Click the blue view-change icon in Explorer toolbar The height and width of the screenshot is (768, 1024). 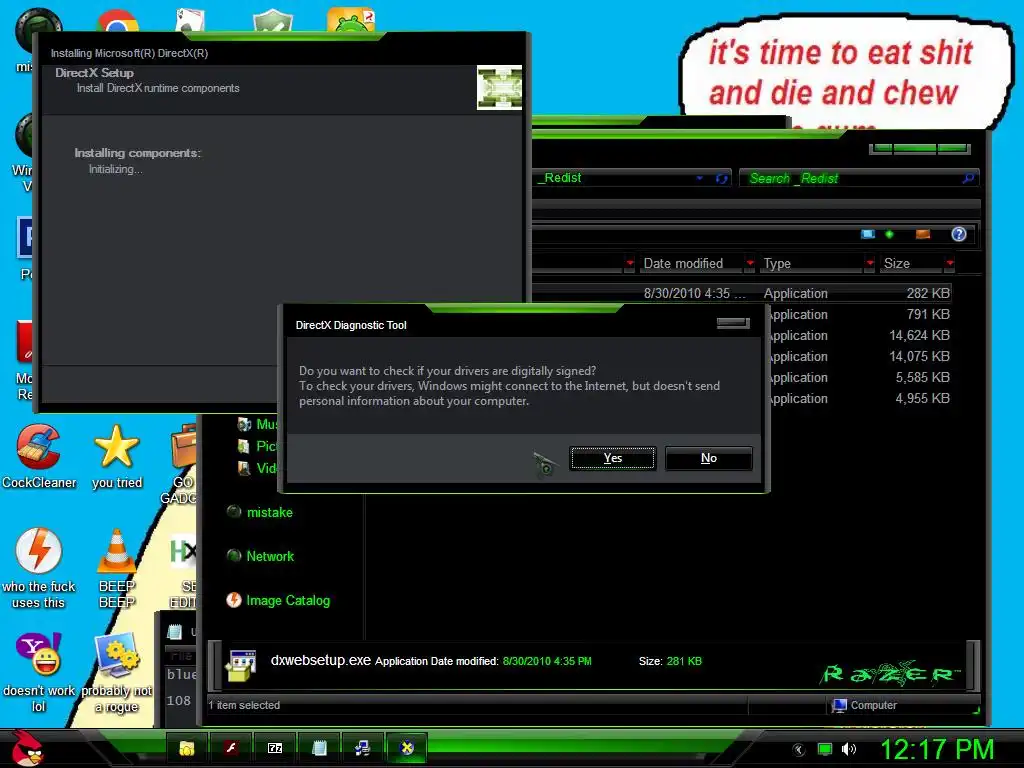point(868,234)
